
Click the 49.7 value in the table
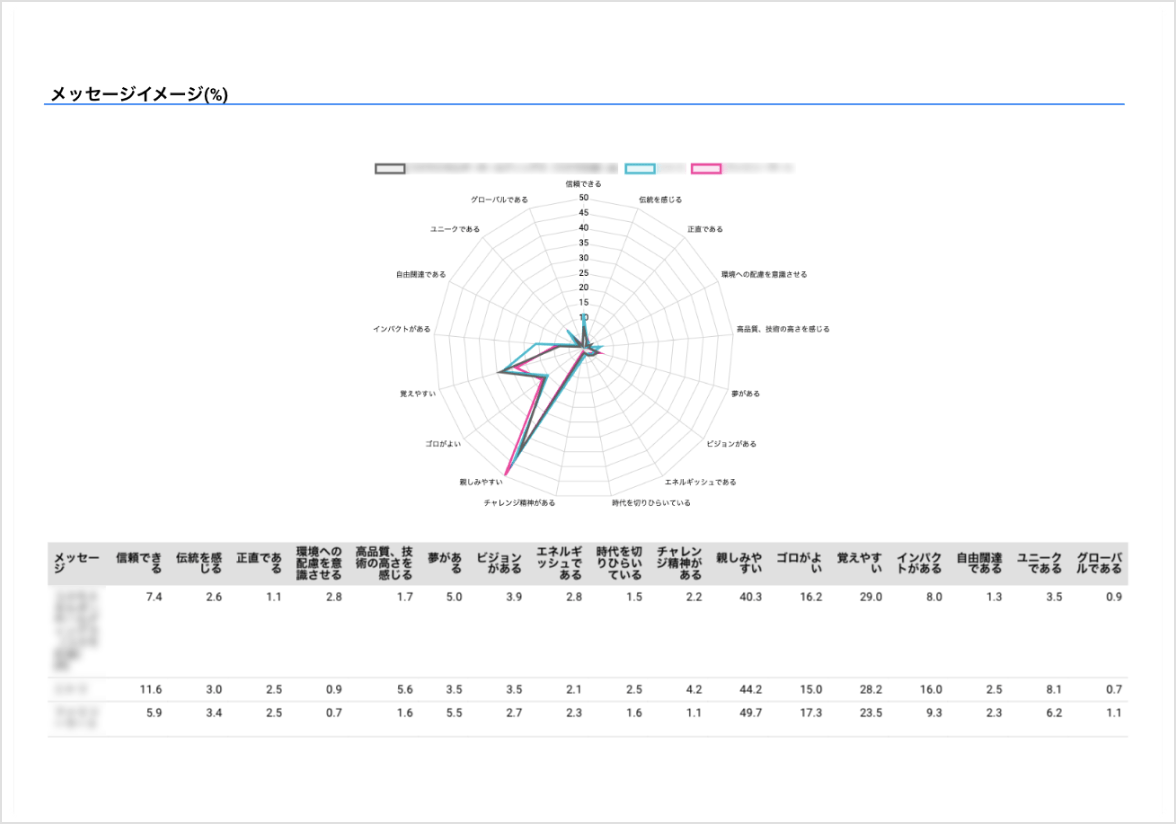coord(748,713)
